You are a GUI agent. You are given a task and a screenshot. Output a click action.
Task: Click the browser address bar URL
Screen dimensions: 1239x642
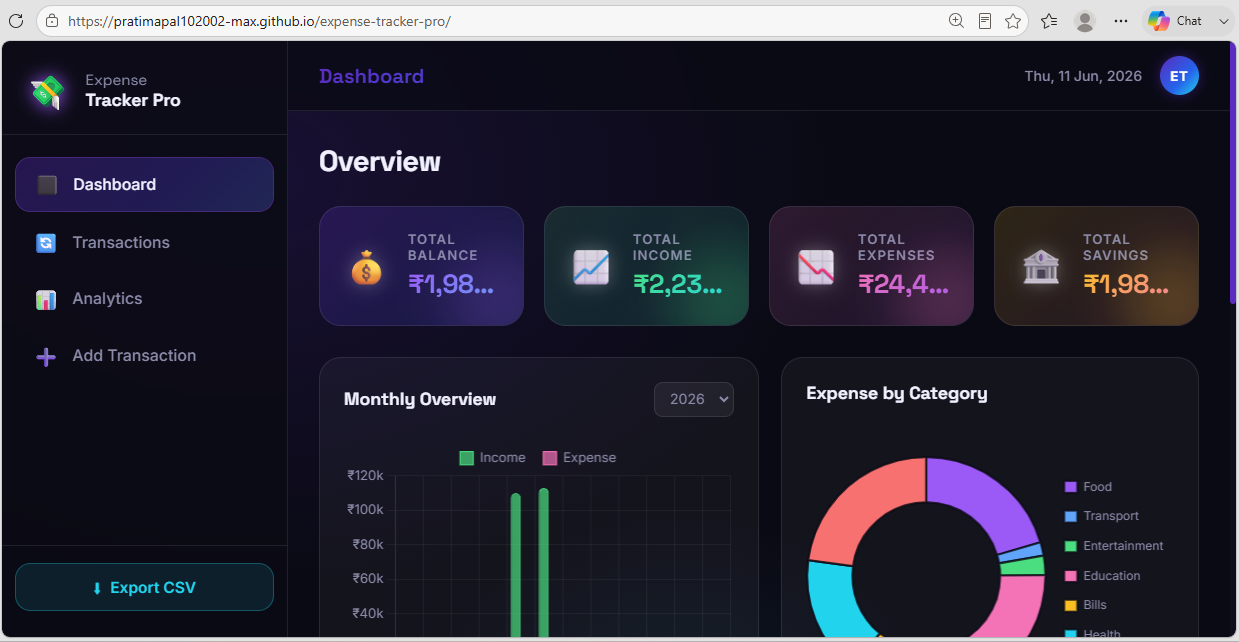tap(260, 21)
